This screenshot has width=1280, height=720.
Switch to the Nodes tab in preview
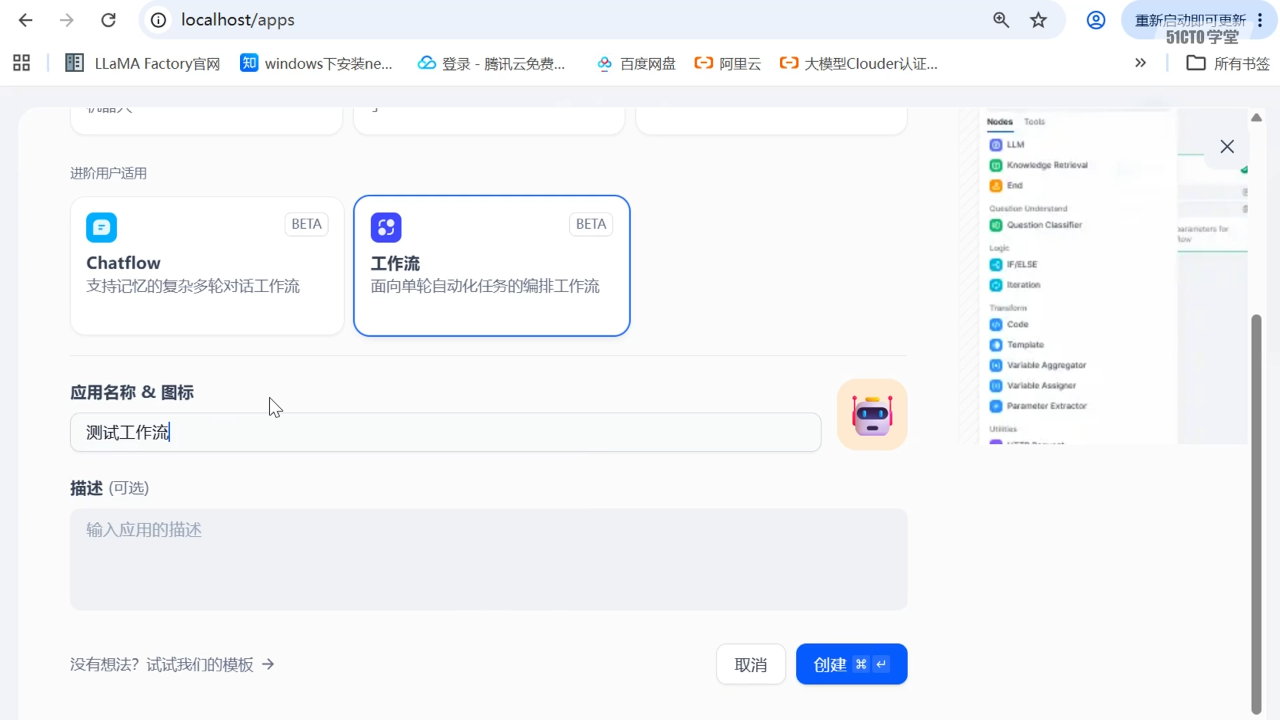pyautogui.click(x=1000, y=122)
